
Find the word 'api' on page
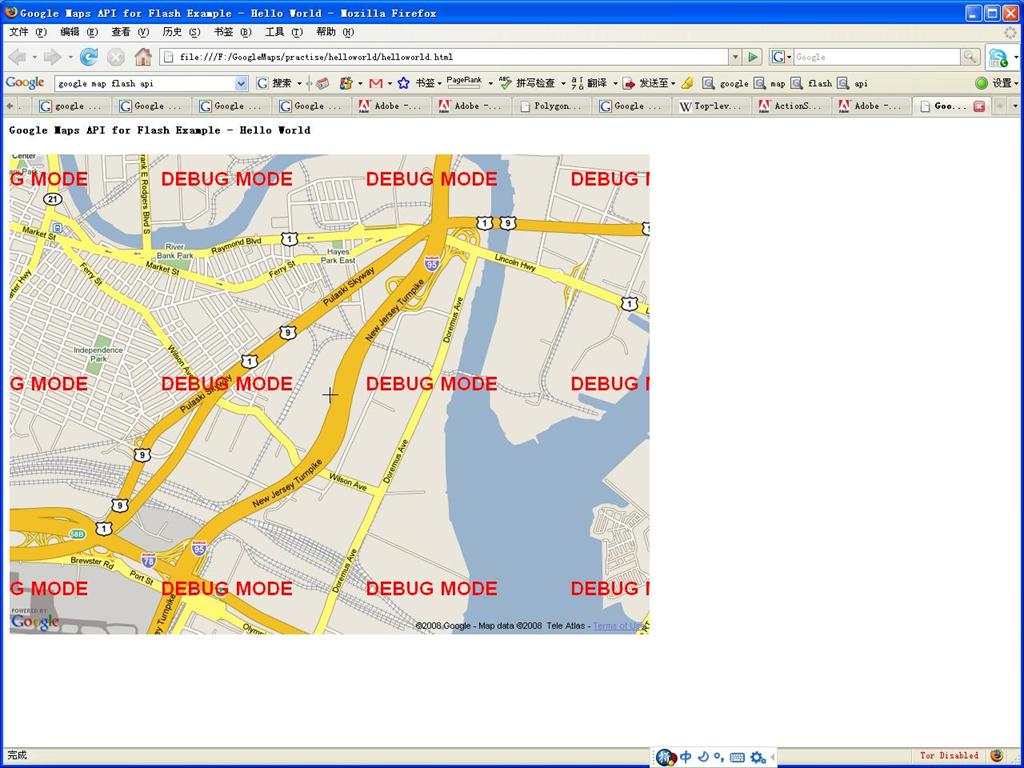click(x=853, y=83)
